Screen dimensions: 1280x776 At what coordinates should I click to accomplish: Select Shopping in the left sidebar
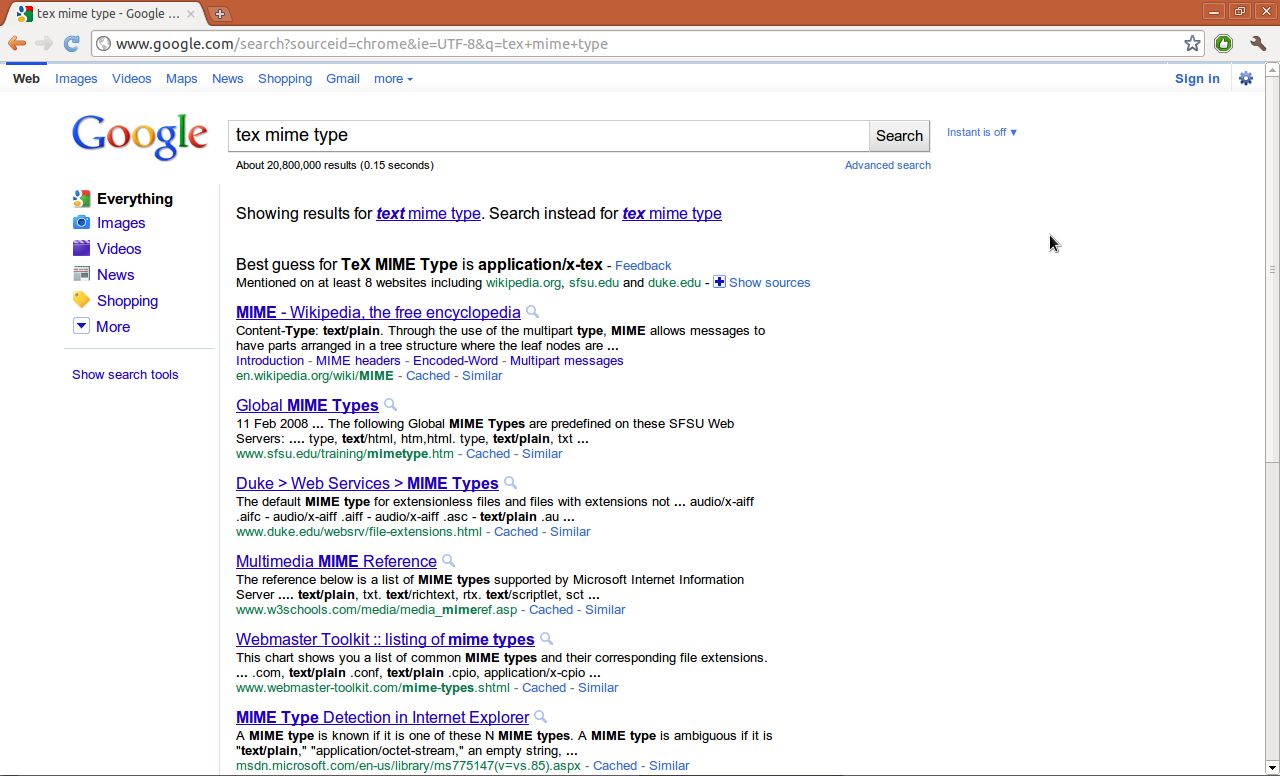(x=127, y=300)
